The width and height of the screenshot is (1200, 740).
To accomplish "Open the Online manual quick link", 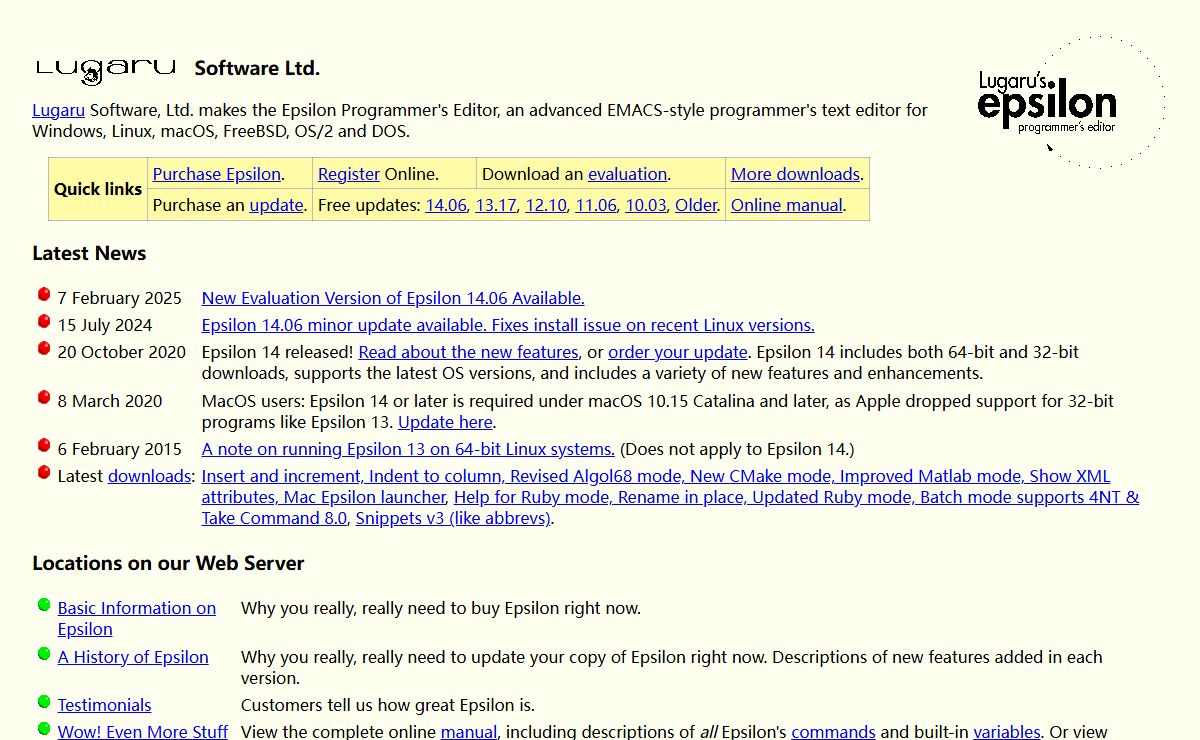I will [787, 205].
